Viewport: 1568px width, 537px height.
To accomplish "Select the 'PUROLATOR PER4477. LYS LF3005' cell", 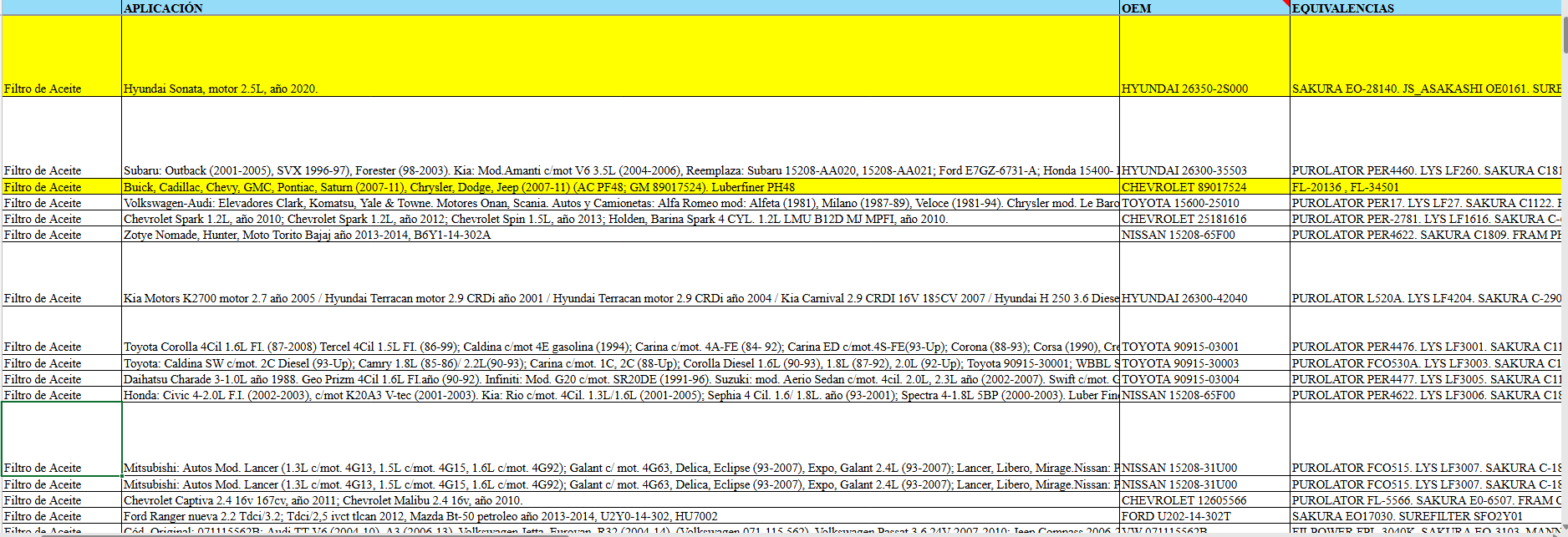I will pos(1424,379).
